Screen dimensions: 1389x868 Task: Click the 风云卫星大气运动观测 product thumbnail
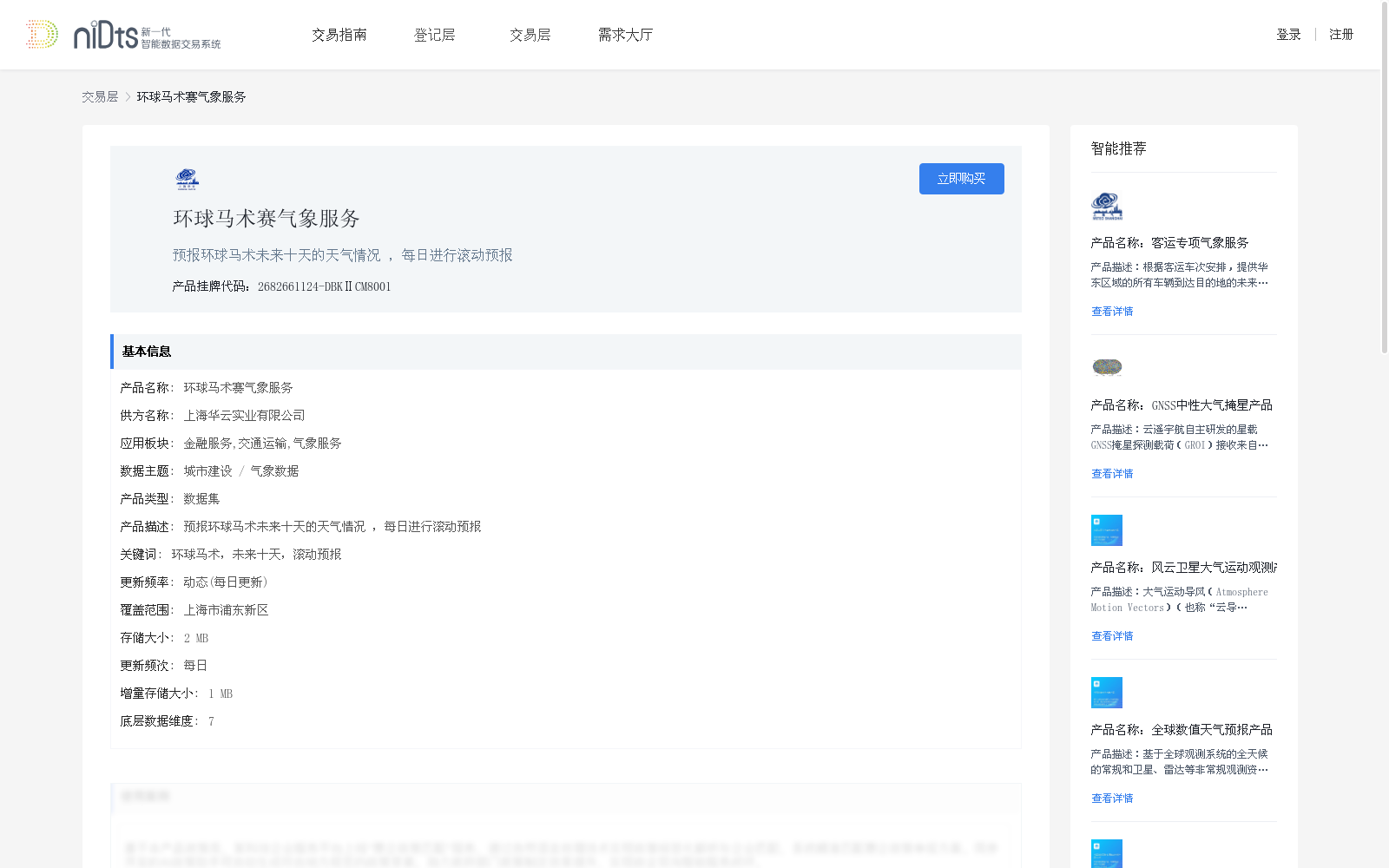coord(1107,530)
